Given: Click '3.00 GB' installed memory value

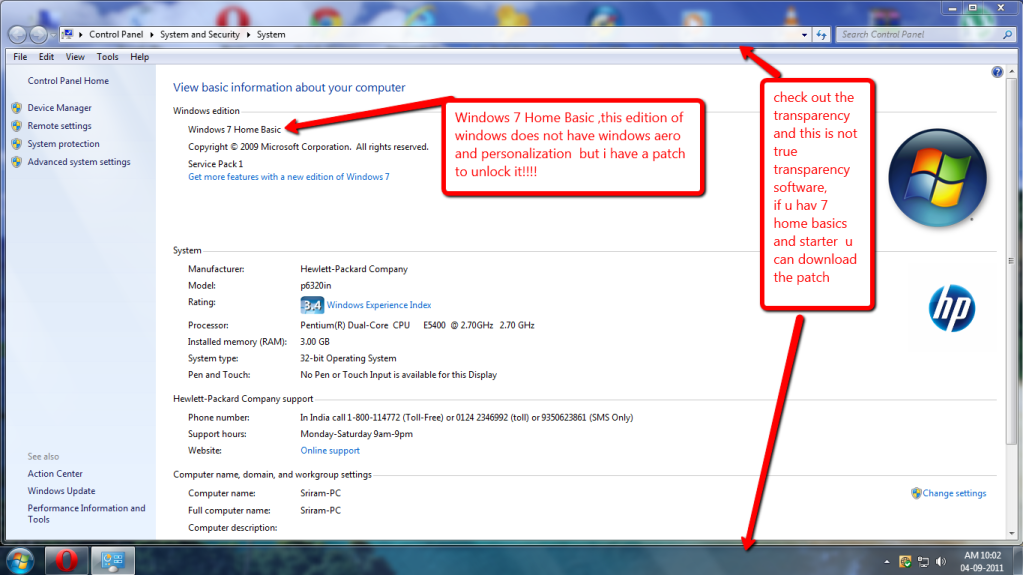Looking at the screenshot, I should tap(314, 341).
